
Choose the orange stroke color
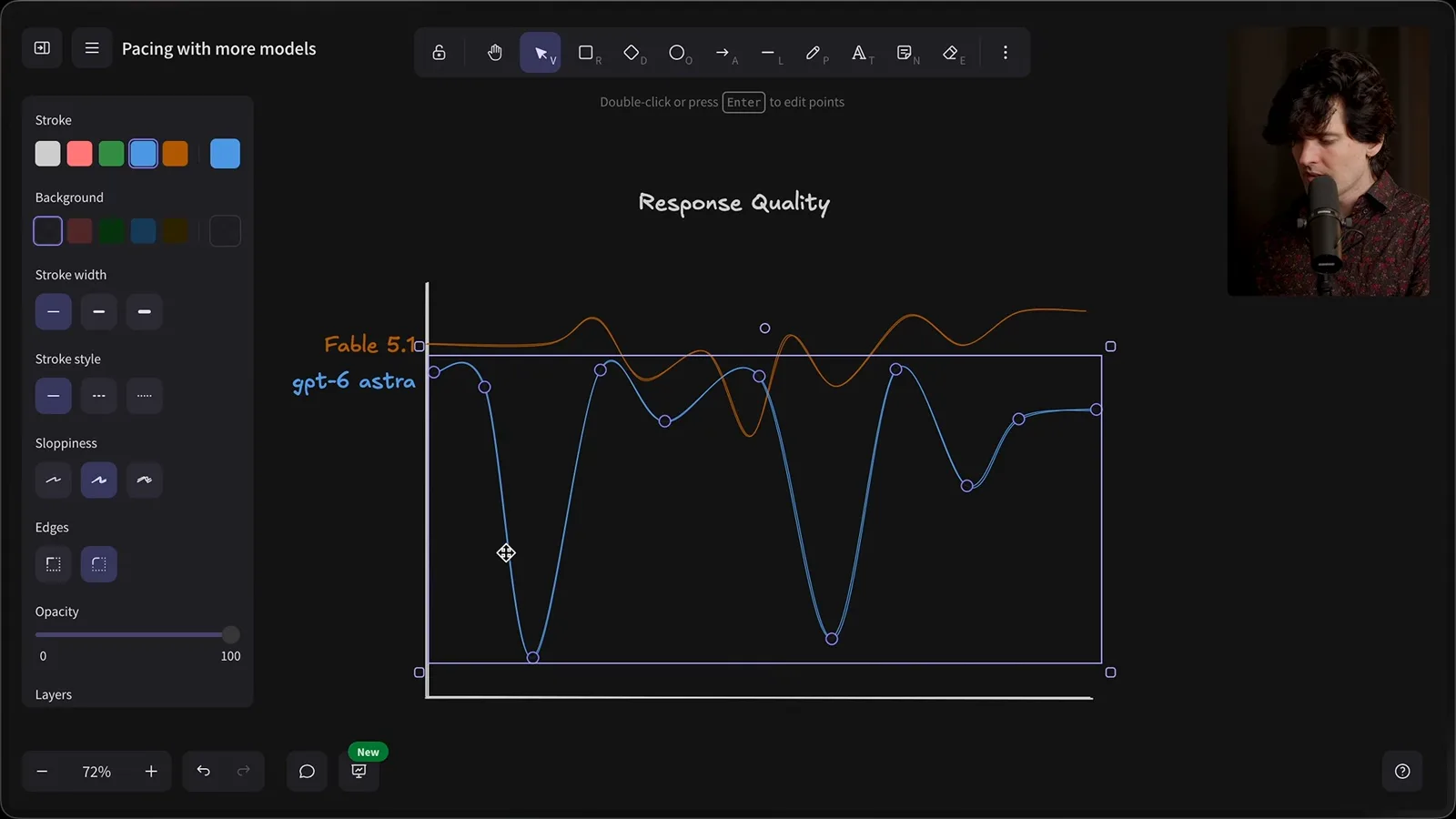[x=175, y=154]
